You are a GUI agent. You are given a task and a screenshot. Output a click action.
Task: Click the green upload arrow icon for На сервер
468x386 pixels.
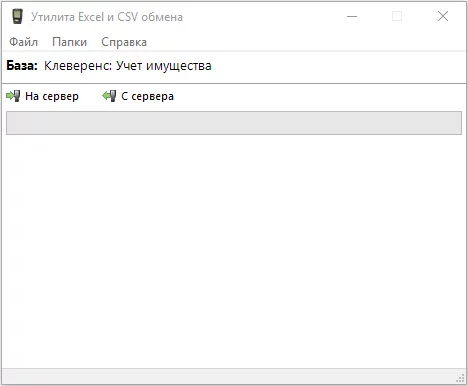pos(13,96)
